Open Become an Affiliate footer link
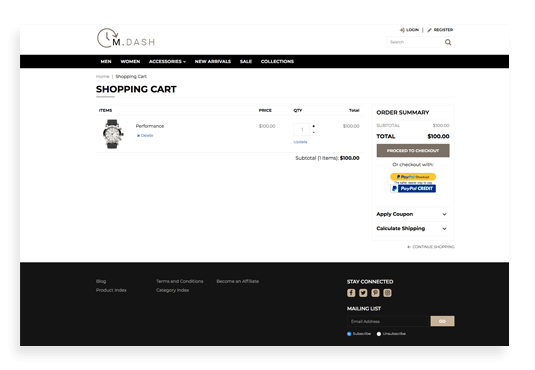 point(237,281)
